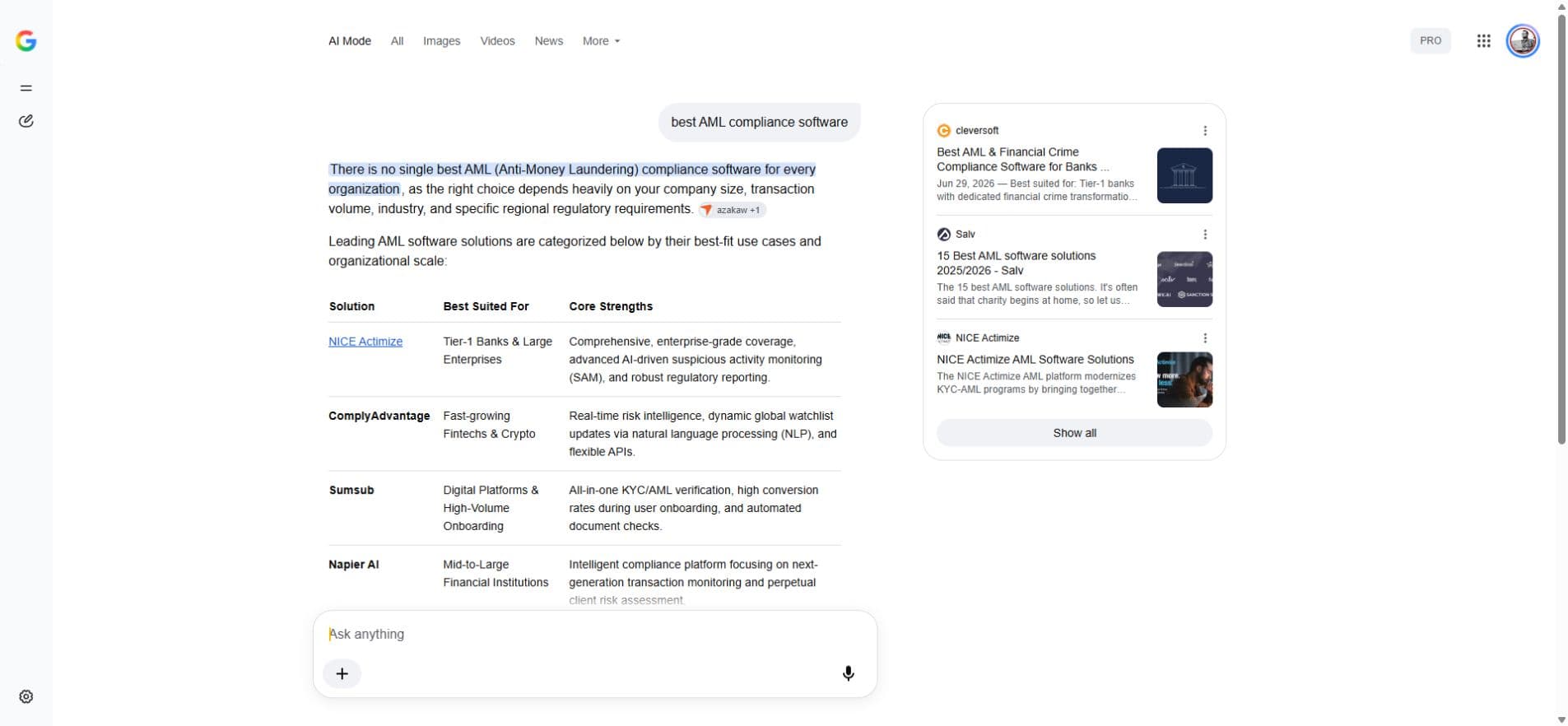
Task: Click the 'NICE Actimize AML platform modernizes' snippet
Action: click(x=1035, y=383)
